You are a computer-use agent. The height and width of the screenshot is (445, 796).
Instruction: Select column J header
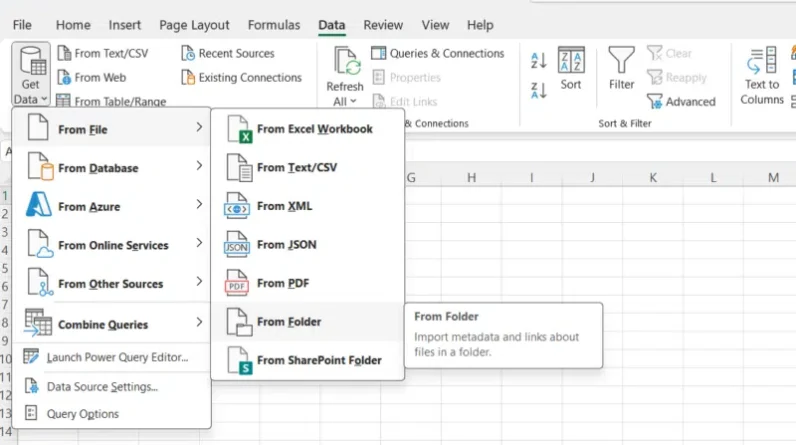(592, 178)
